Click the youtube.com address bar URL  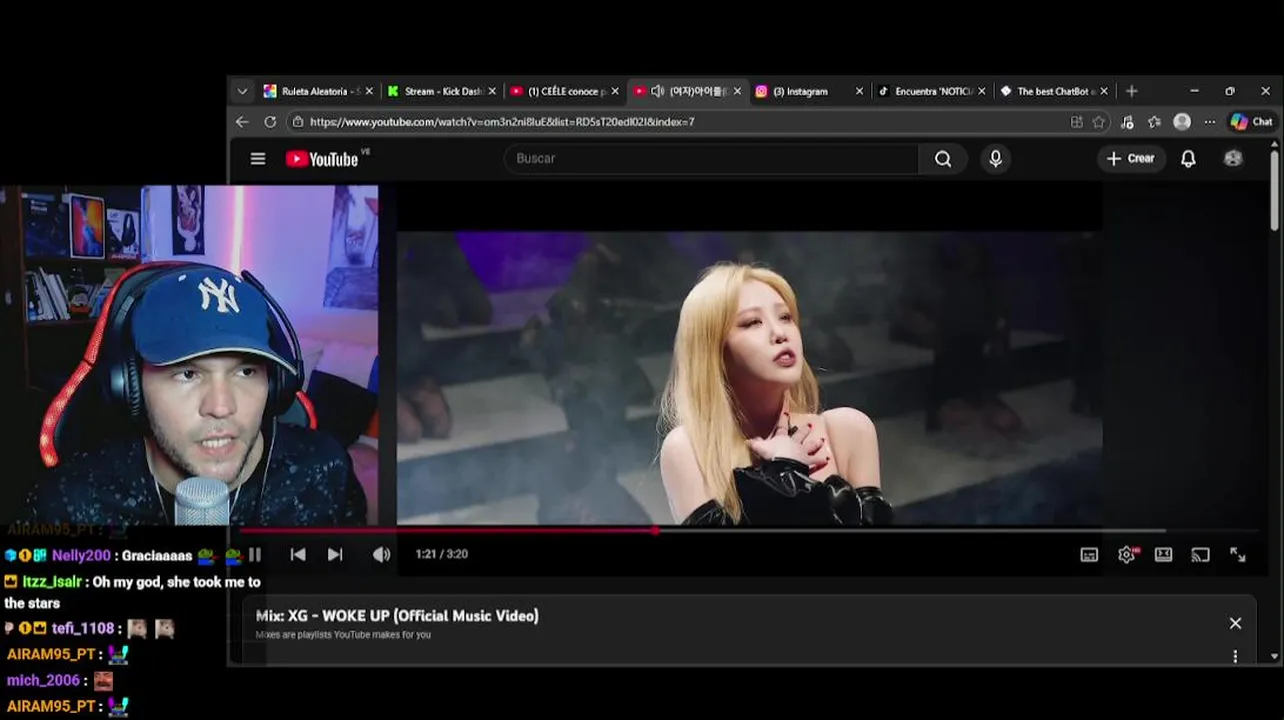502,122
